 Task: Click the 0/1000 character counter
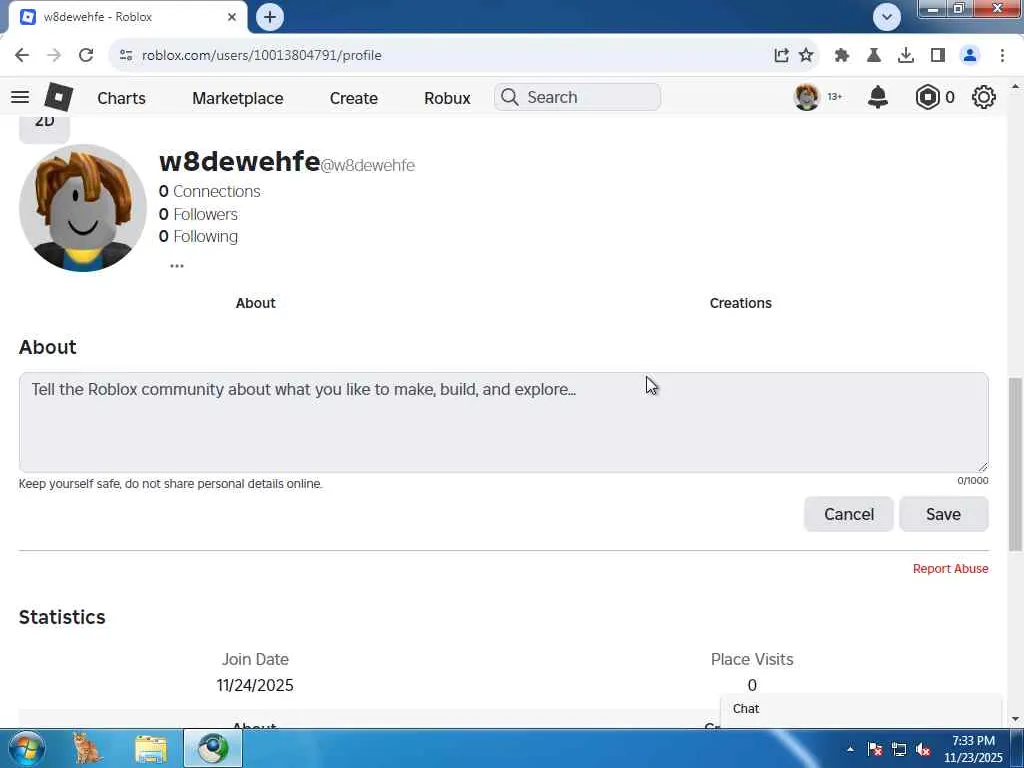click(x=972, y=481)
